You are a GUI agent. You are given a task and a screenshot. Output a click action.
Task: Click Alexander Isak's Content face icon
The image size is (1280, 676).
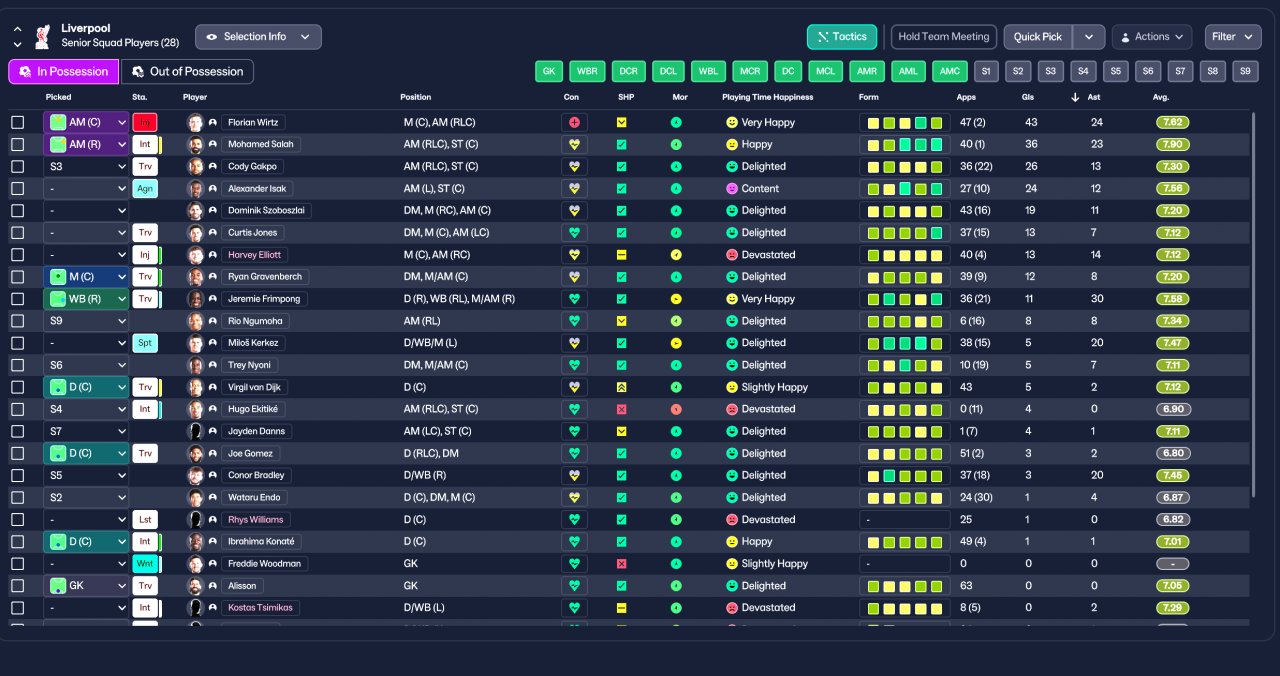pos(731,188)
